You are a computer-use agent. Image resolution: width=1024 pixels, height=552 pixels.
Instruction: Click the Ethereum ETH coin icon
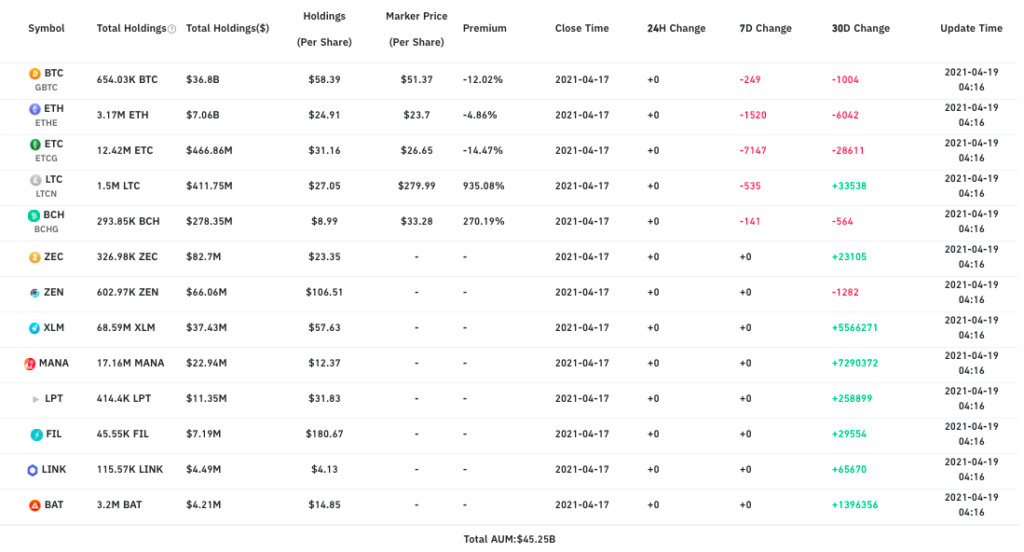(34, 109)
